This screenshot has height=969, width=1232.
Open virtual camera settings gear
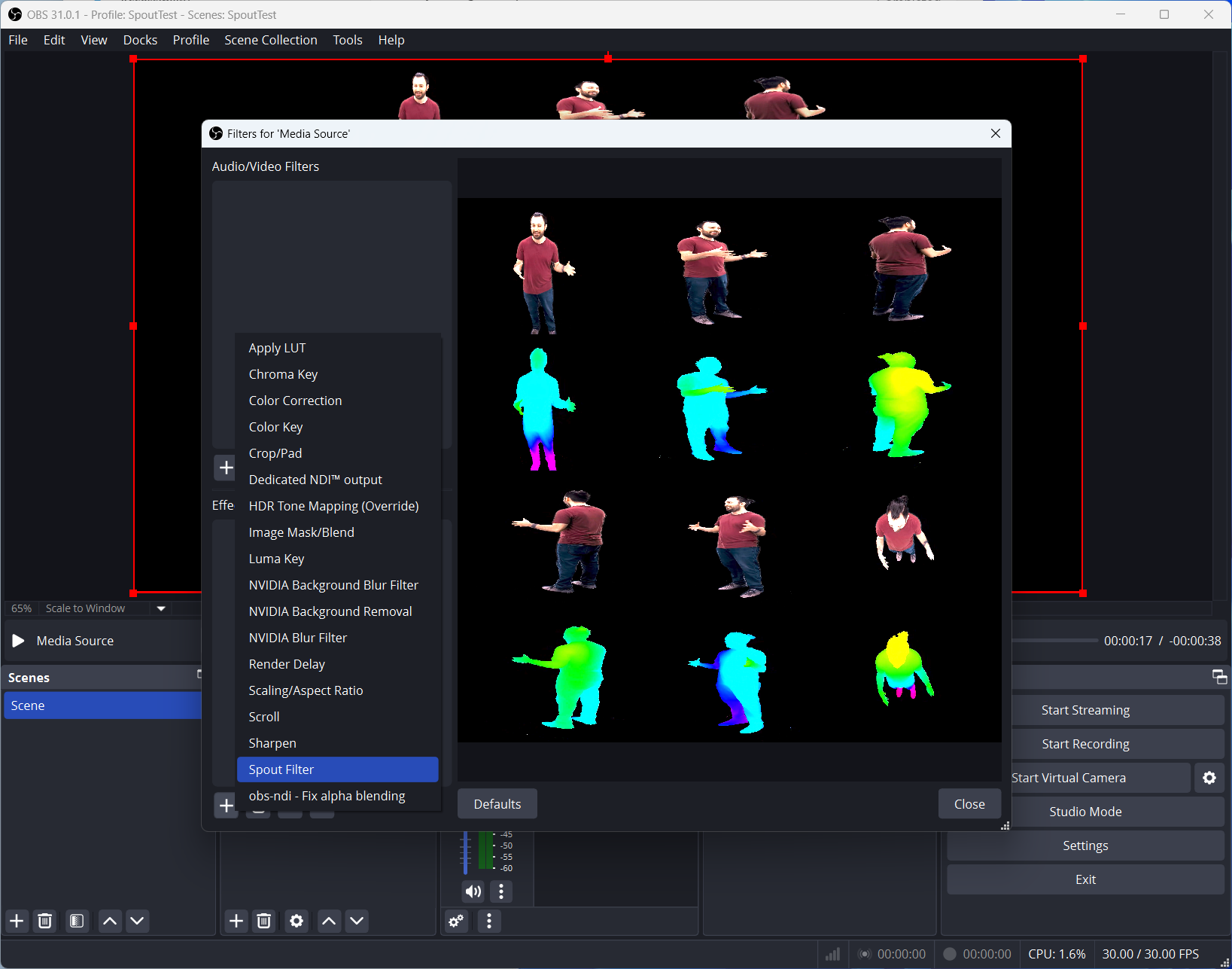click(1209, 778)
